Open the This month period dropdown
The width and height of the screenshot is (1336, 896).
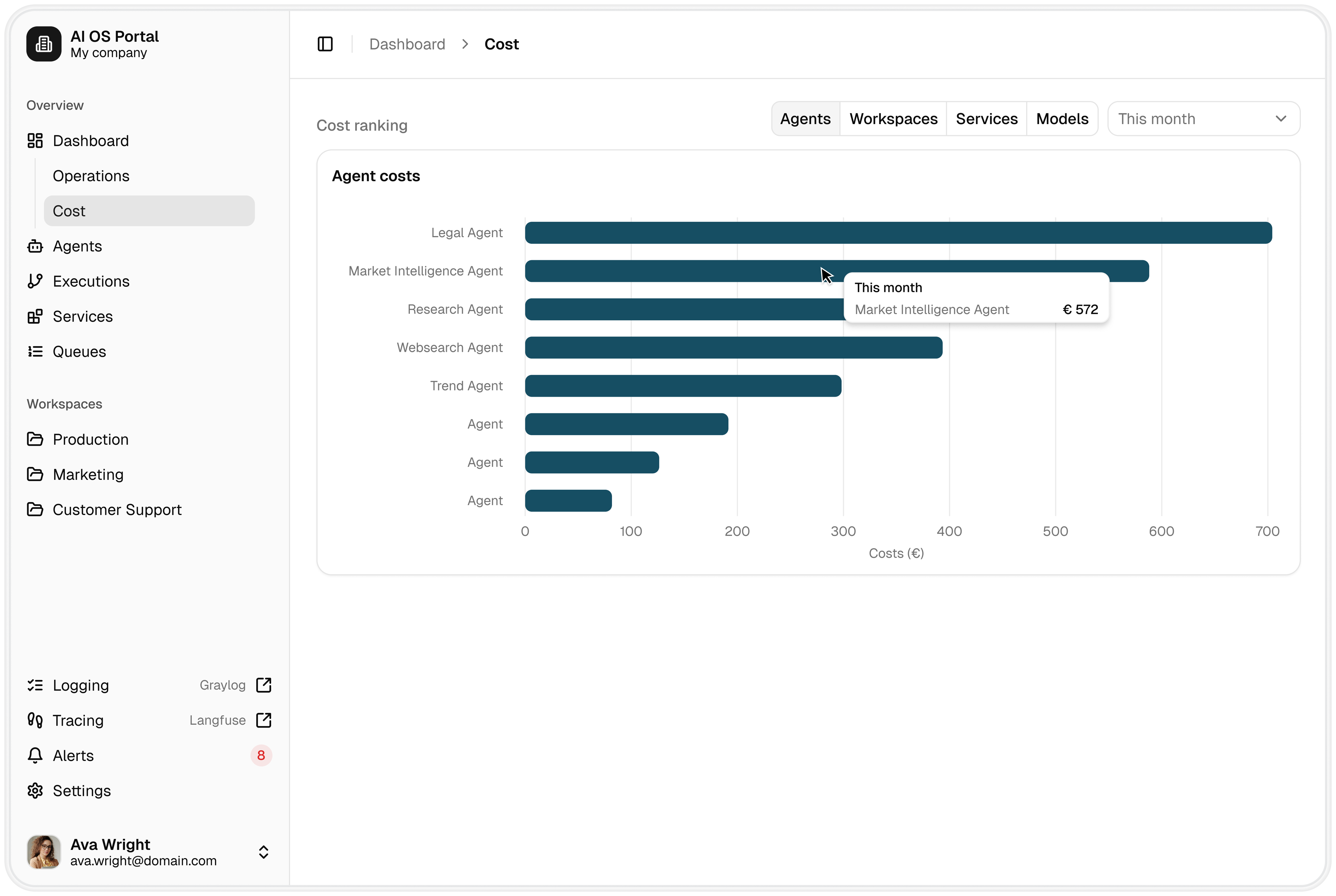(1203, 119)
